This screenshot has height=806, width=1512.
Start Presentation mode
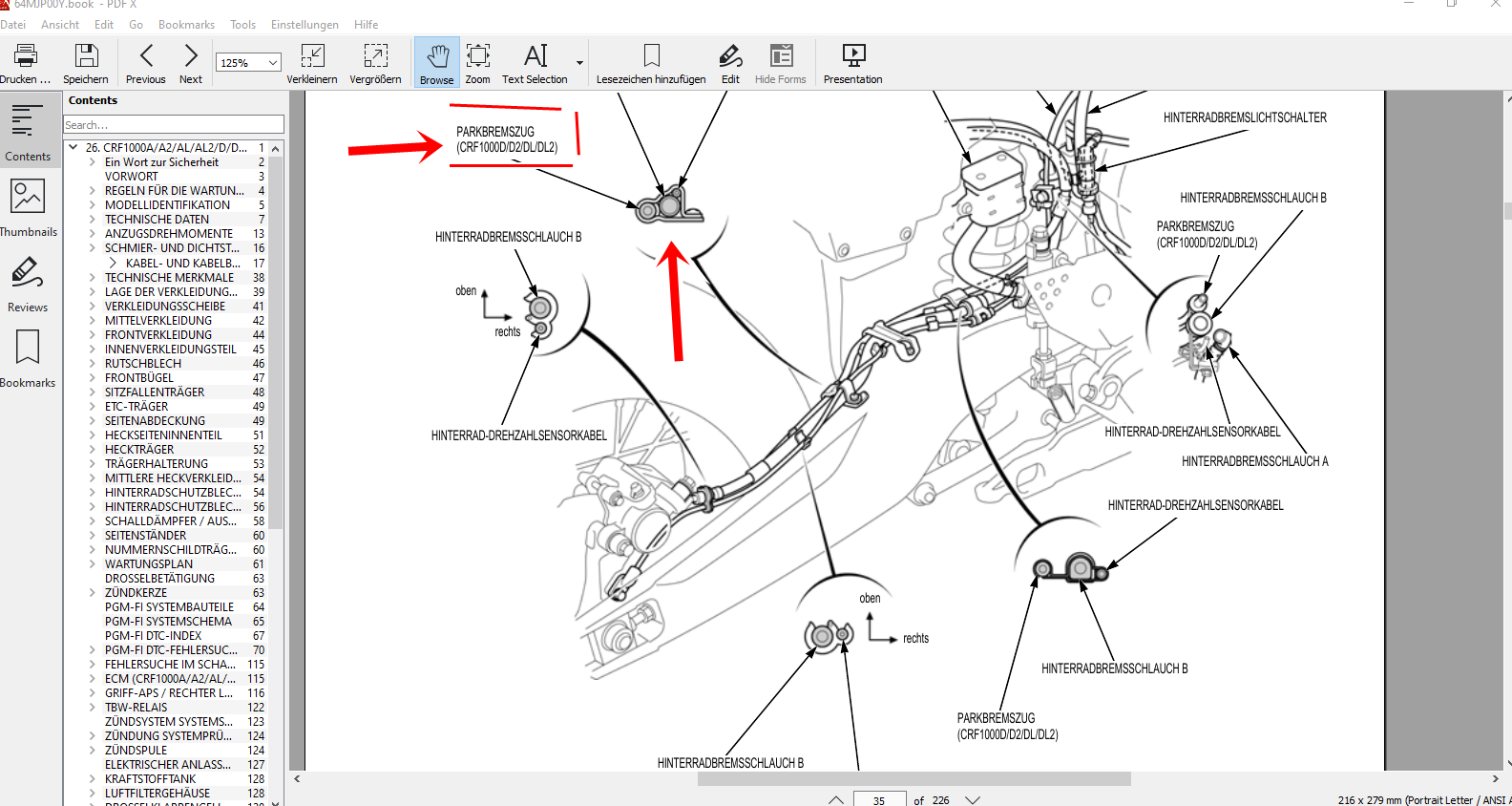point(852,55)
